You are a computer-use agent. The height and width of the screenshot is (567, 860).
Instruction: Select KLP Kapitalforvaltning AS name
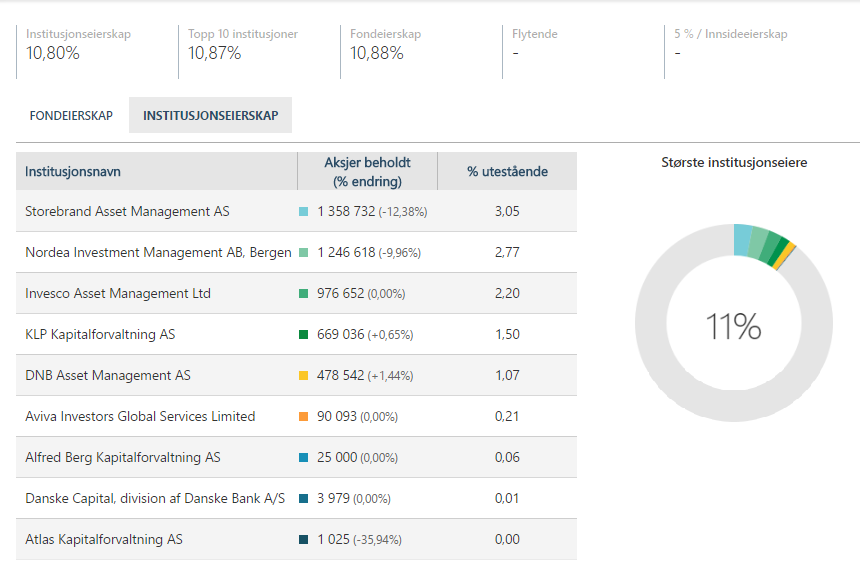[100, 334]
